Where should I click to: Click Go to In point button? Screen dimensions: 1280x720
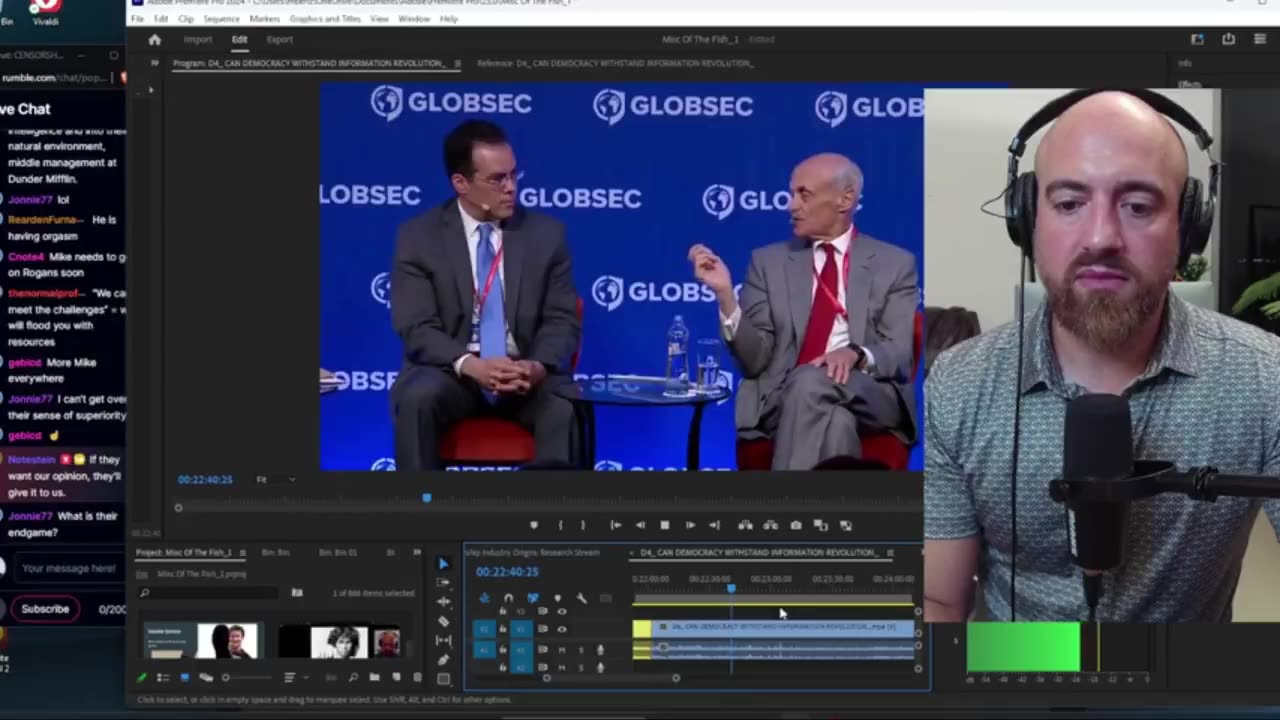click(x=616, y=525)
